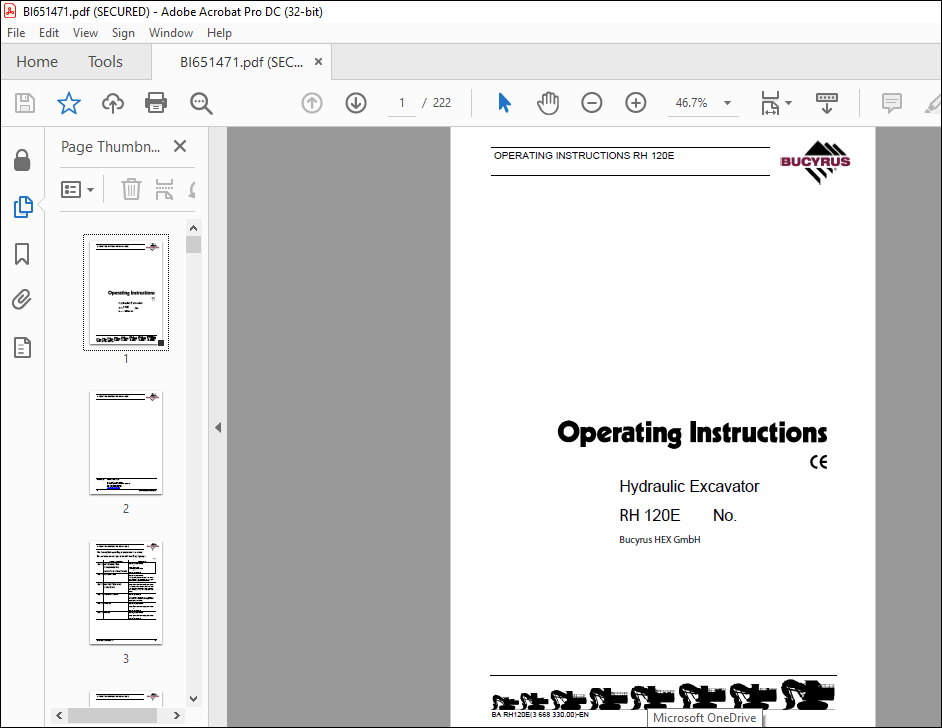Click the Home tab button
942x728 pixels.
(x=37, y=62)
